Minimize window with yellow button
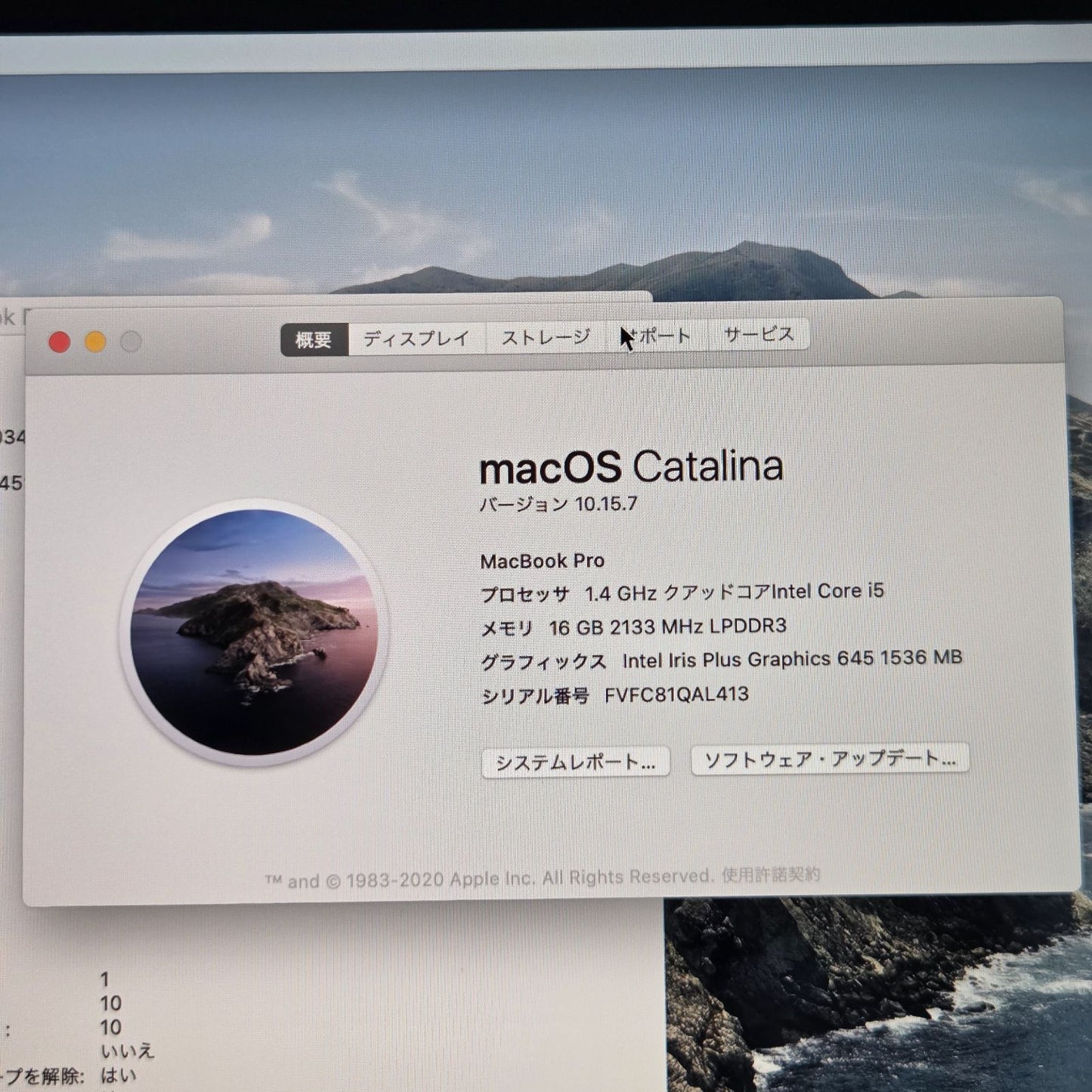Viewport: 1092px width, 1092px height. pos(95,342)
